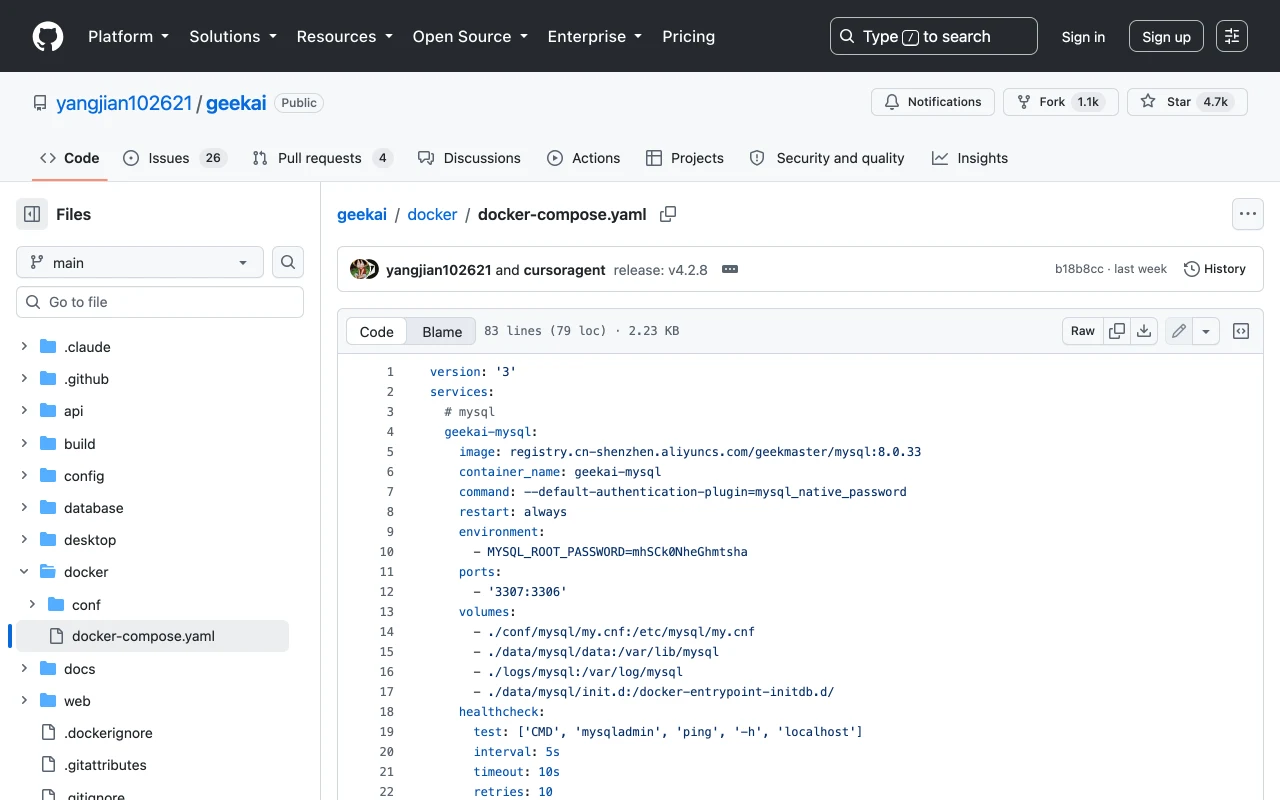Open the command palette icon in header
The width and height of the screenshot is (1280, 800).
coord(1232,36)
